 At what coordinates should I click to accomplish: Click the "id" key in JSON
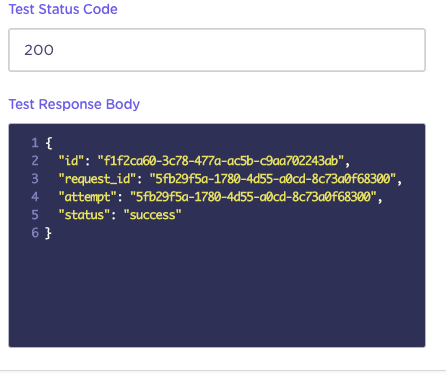[71, 161]
